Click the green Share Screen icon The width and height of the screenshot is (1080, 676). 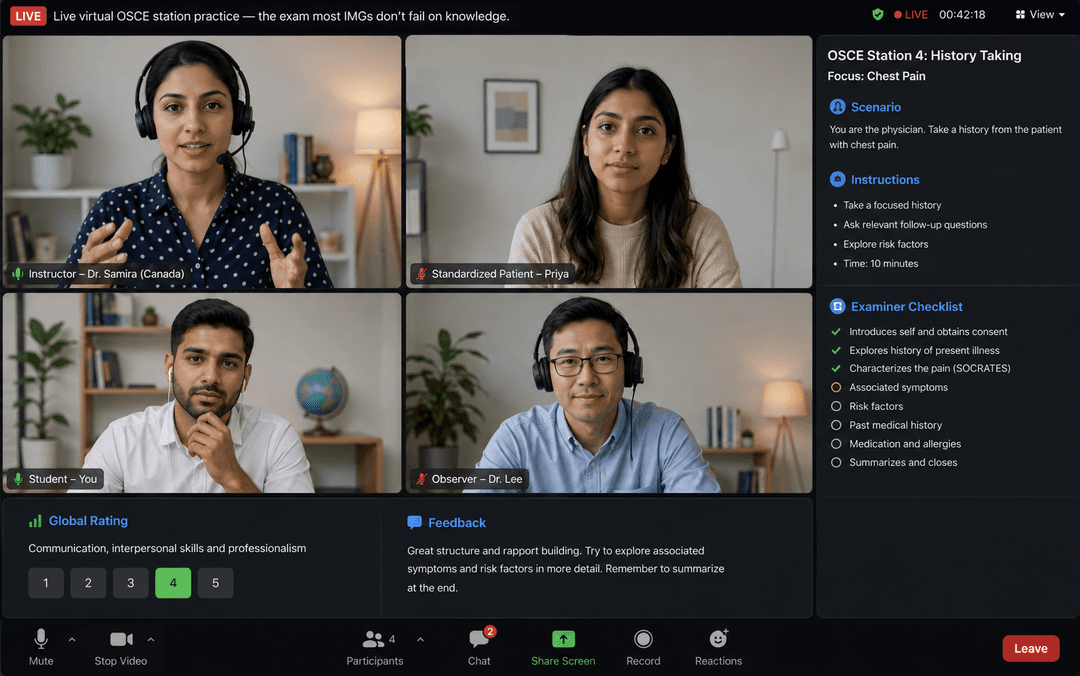[x=563, y=639]
